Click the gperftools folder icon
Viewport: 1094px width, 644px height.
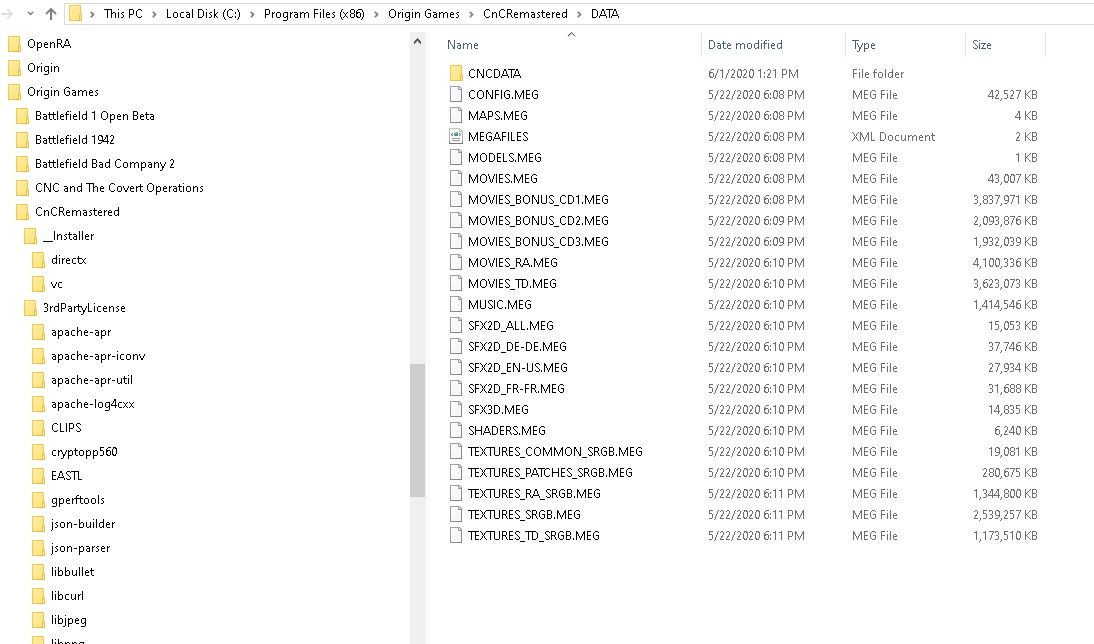click(x=38, y=500)
